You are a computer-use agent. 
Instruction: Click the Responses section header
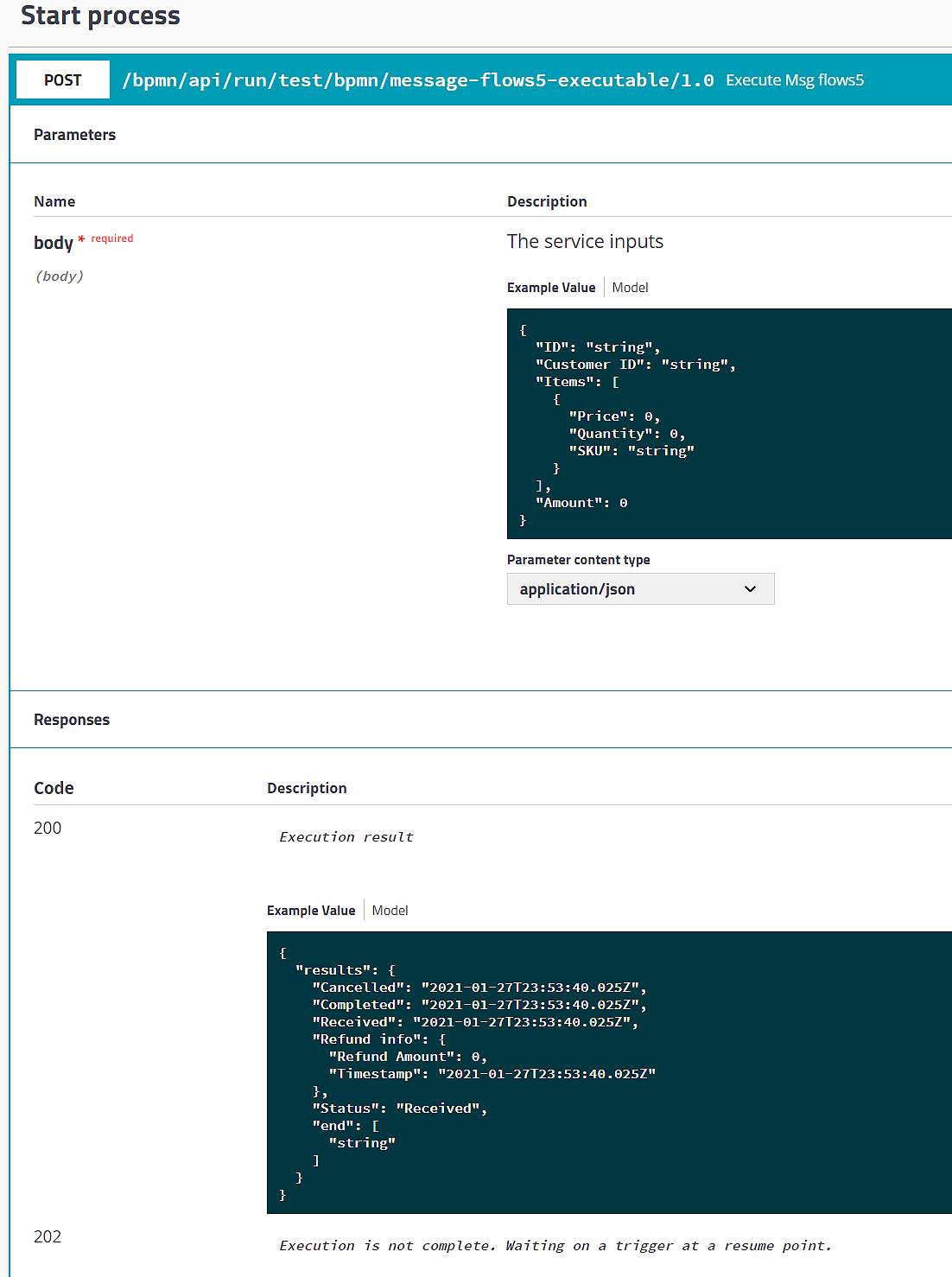click(x=72, y=720)
